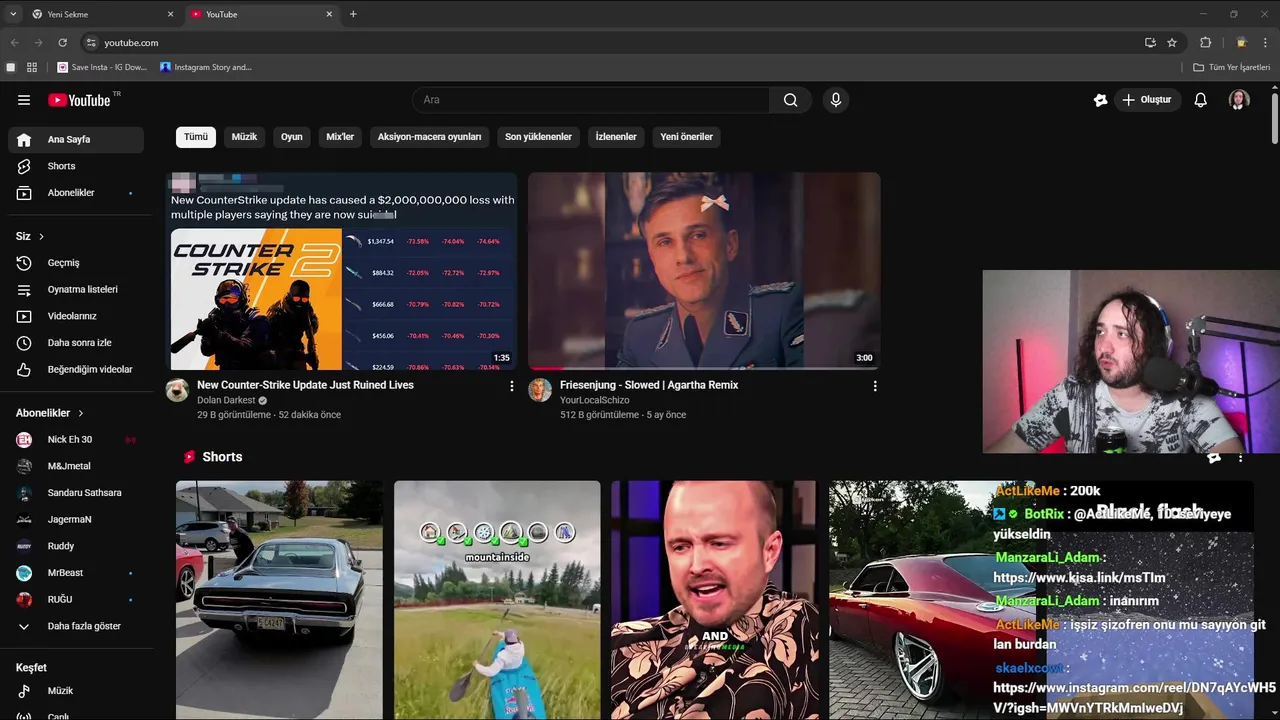
Task: Open Sandaru Sathsara subscription channel
Action: [76, 493]
